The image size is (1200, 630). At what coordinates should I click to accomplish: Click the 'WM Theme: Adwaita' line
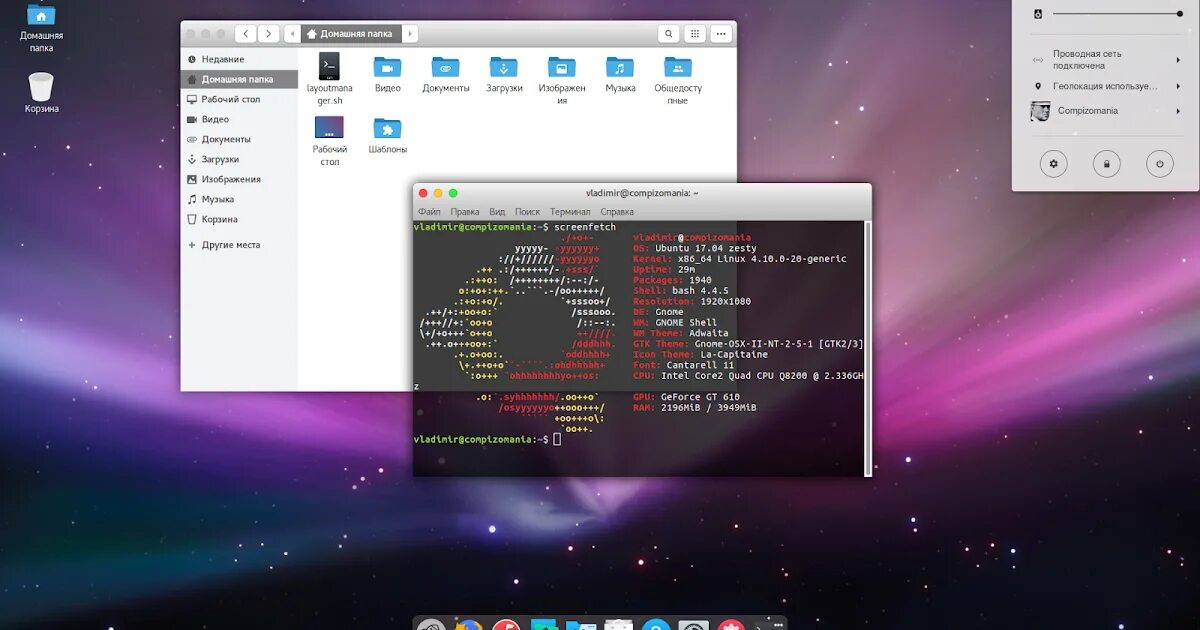tap(681, 333)
